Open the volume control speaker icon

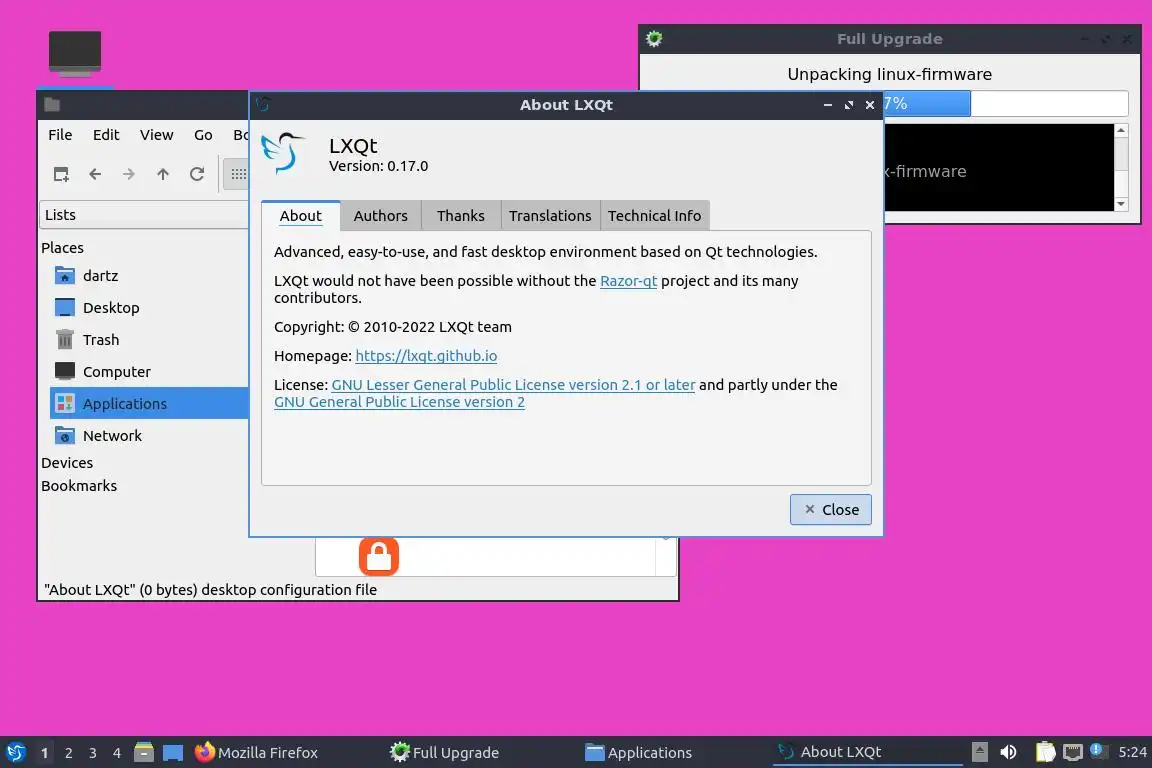[x=1008, y=752]
